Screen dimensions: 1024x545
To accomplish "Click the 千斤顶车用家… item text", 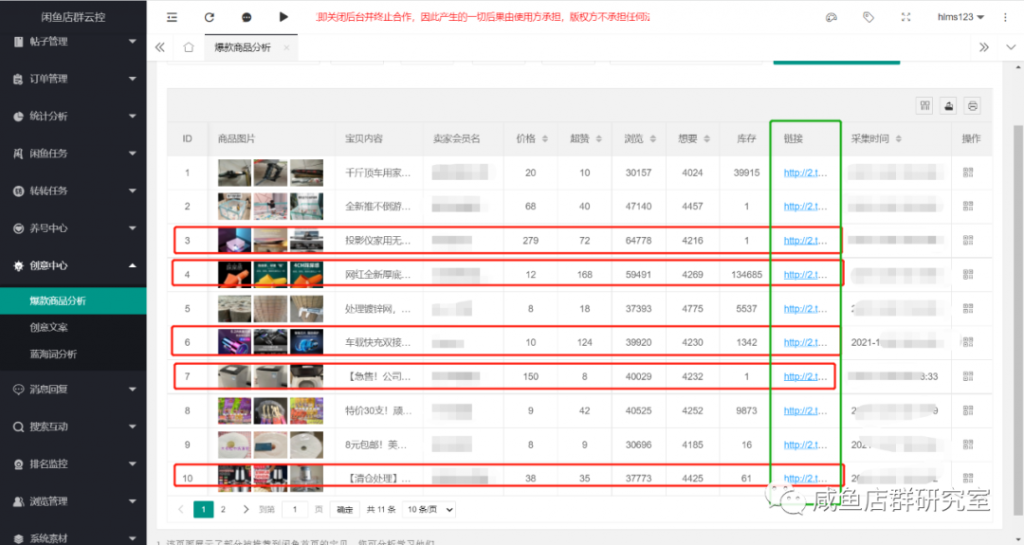I will pos(378,173).
